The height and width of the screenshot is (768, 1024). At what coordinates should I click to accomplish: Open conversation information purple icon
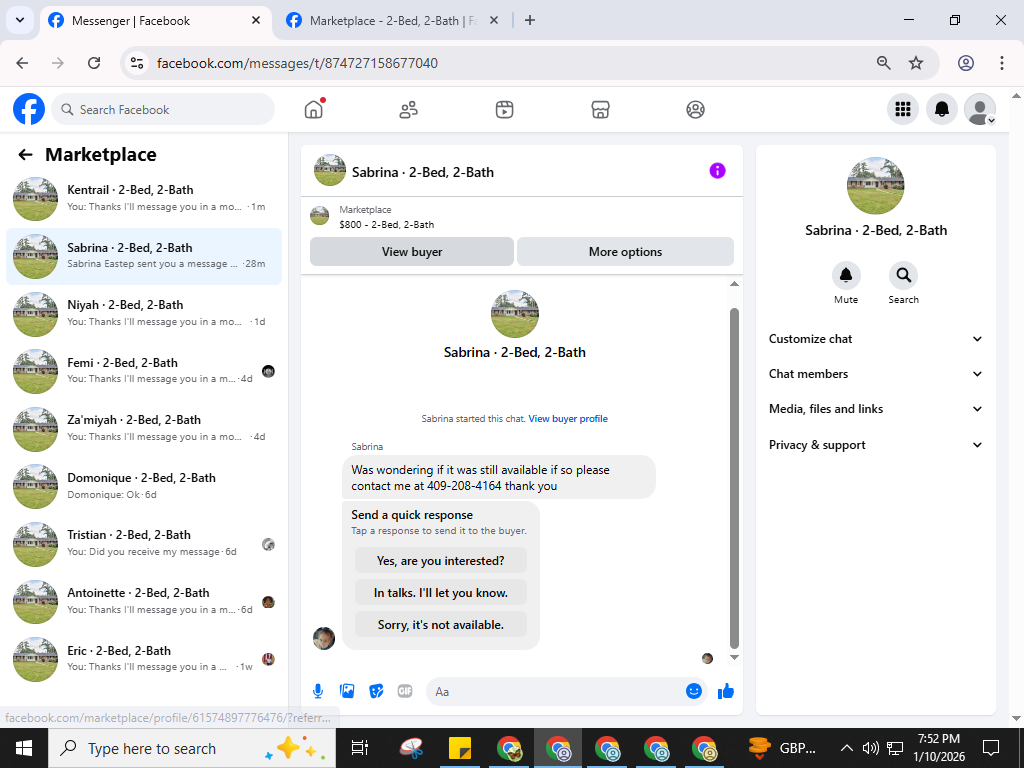click(717, 171)
